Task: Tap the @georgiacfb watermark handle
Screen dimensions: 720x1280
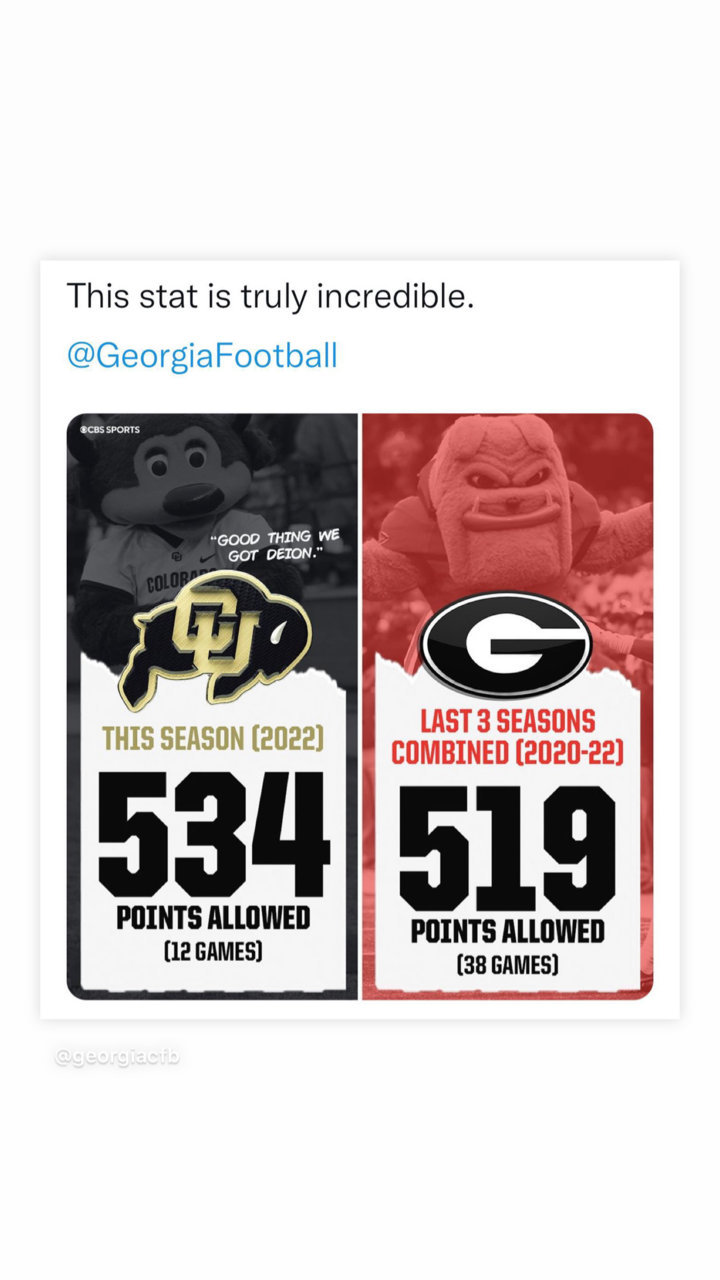Action: [118, 1056]
